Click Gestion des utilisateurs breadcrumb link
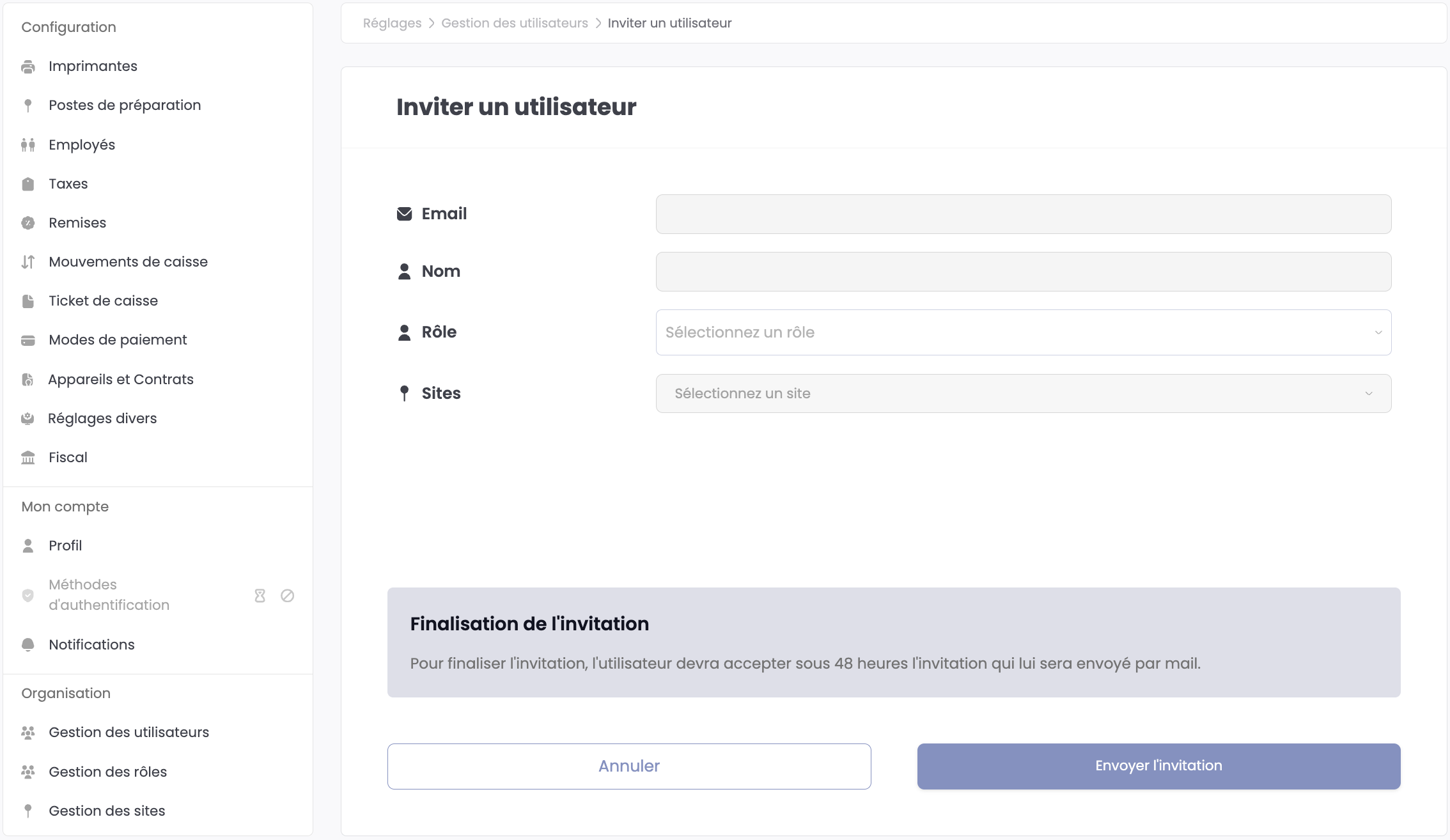This screenshot has width=1450, height=840. pos(514,23)
